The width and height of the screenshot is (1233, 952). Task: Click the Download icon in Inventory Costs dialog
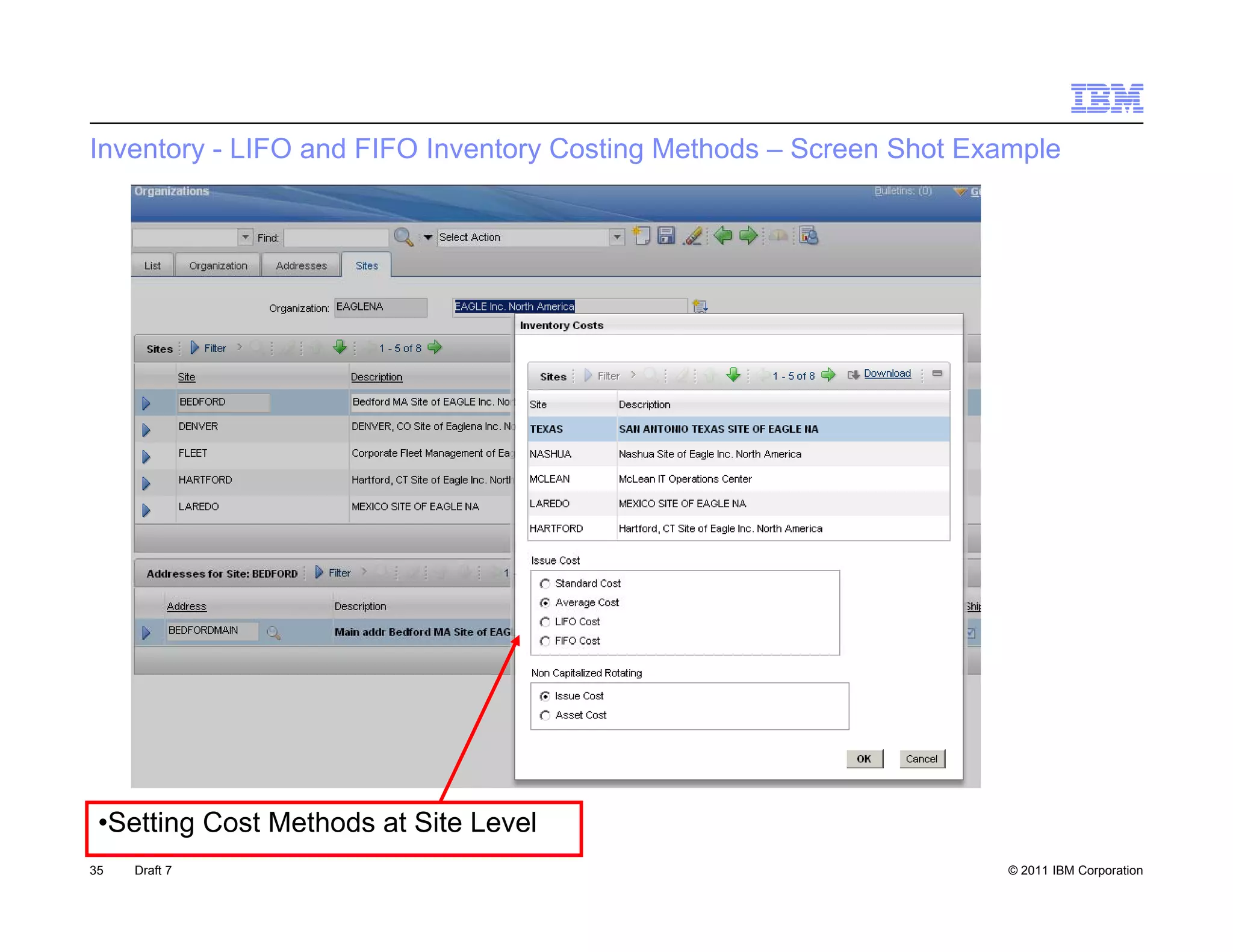pyautogui.click(x=853, y=375)
